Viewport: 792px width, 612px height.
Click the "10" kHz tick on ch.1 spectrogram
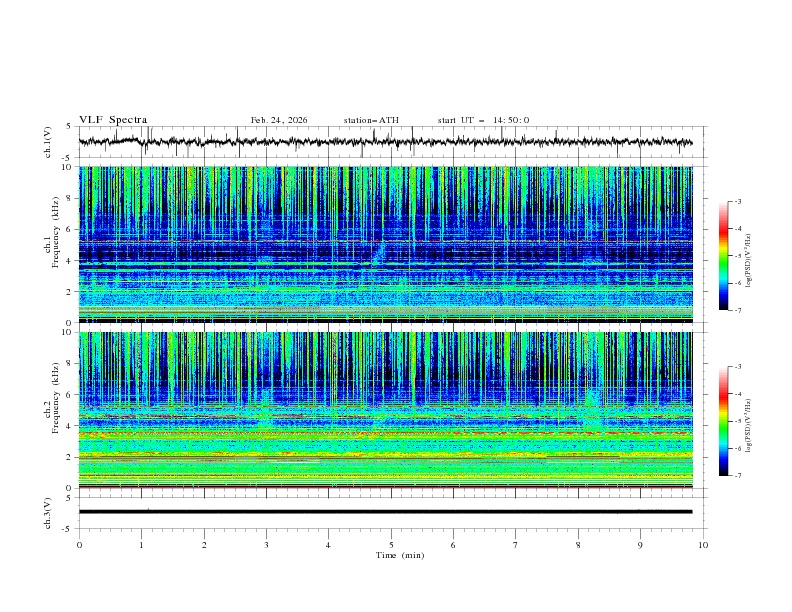pos(68,167)
